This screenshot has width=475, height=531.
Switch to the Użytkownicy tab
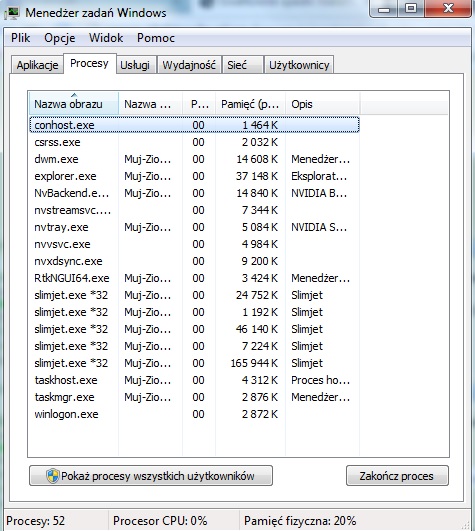tap(299, 65)
